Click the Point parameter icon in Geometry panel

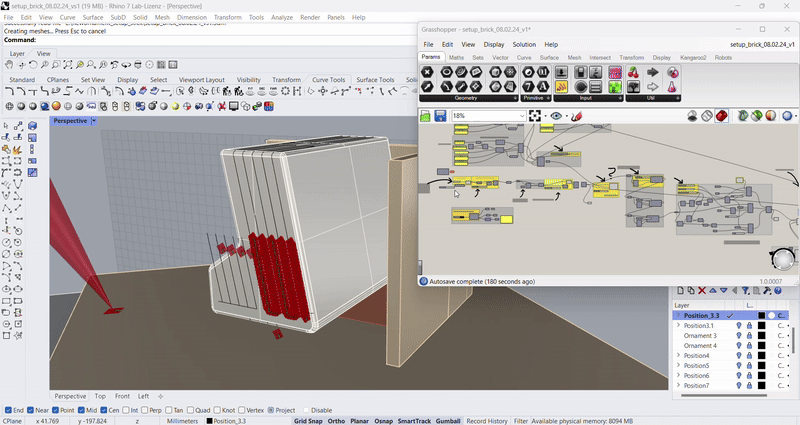click(428, 73)
